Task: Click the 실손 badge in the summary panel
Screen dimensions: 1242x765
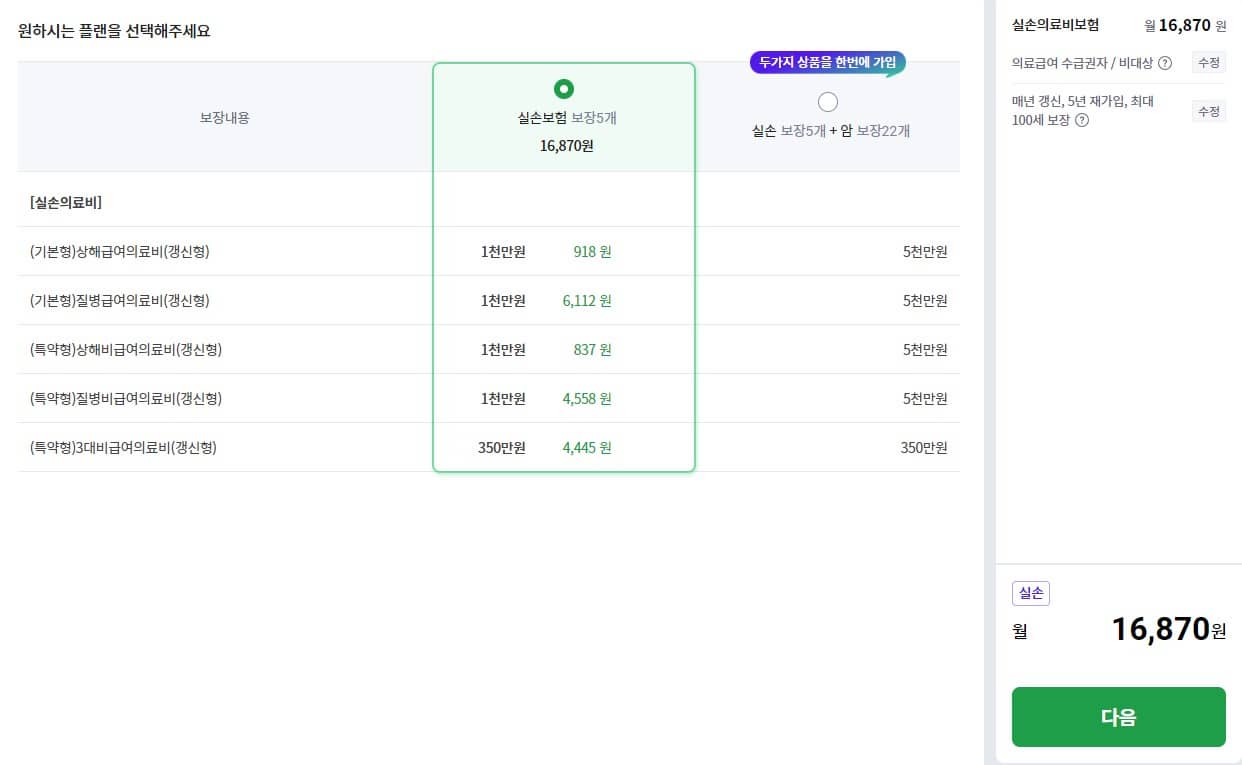Action: coord(1031,593)
